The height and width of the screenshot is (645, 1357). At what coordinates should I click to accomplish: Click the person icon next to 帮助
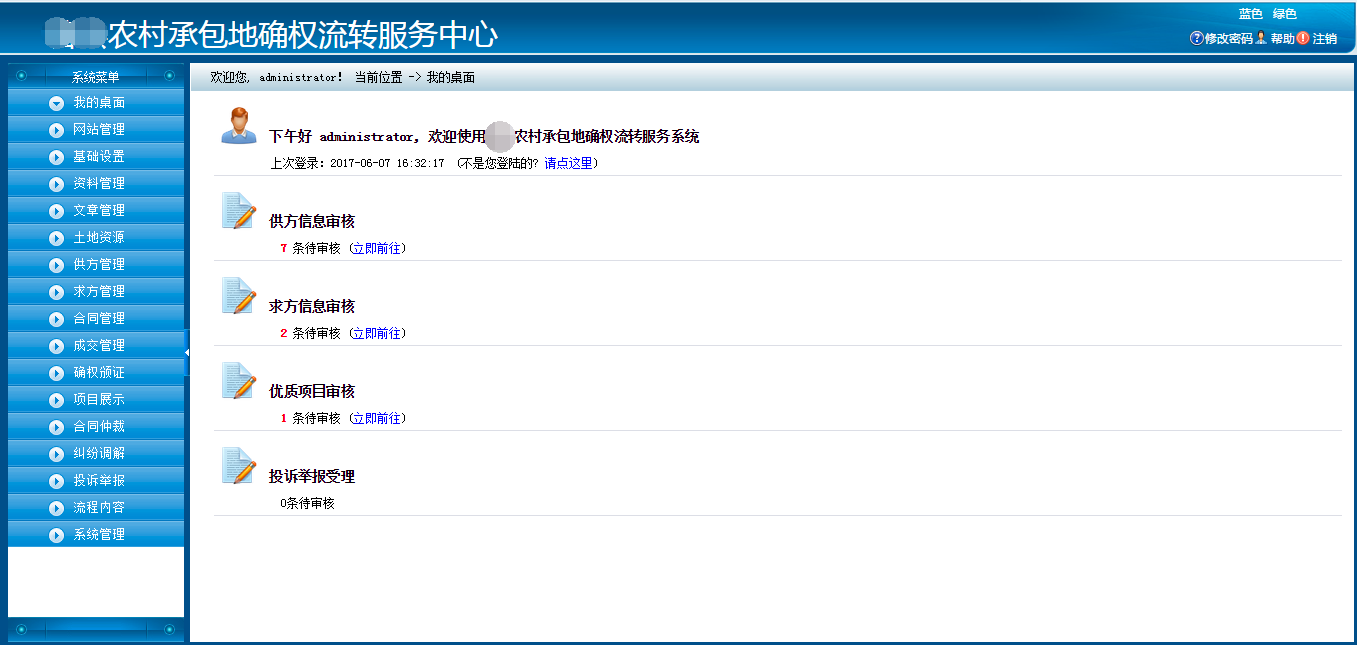(1261, 38)
